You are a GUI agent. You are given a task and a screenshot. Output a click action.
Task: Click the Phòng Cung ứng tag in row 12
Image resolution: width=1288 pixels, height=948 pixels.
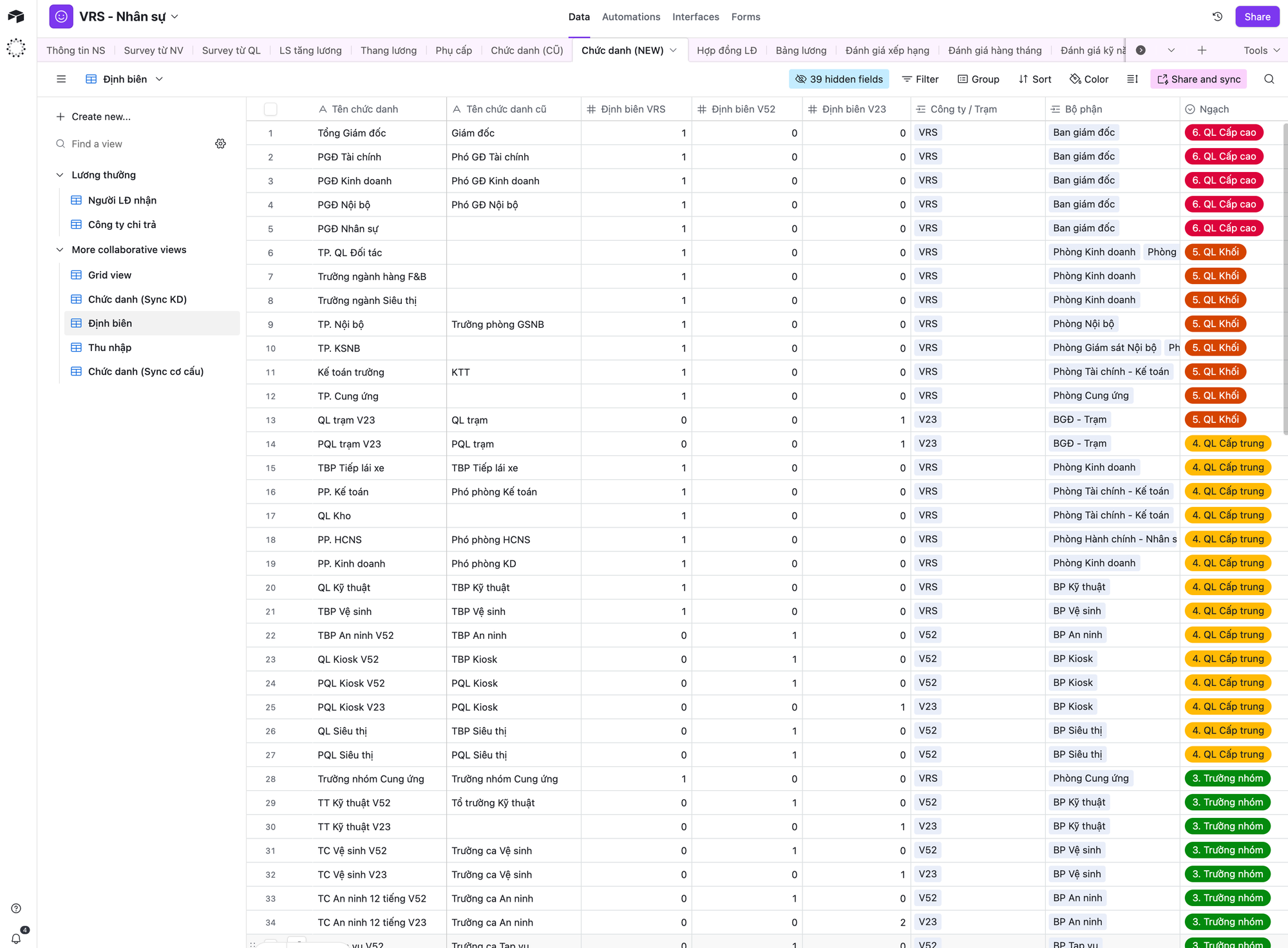[1090, 395]
